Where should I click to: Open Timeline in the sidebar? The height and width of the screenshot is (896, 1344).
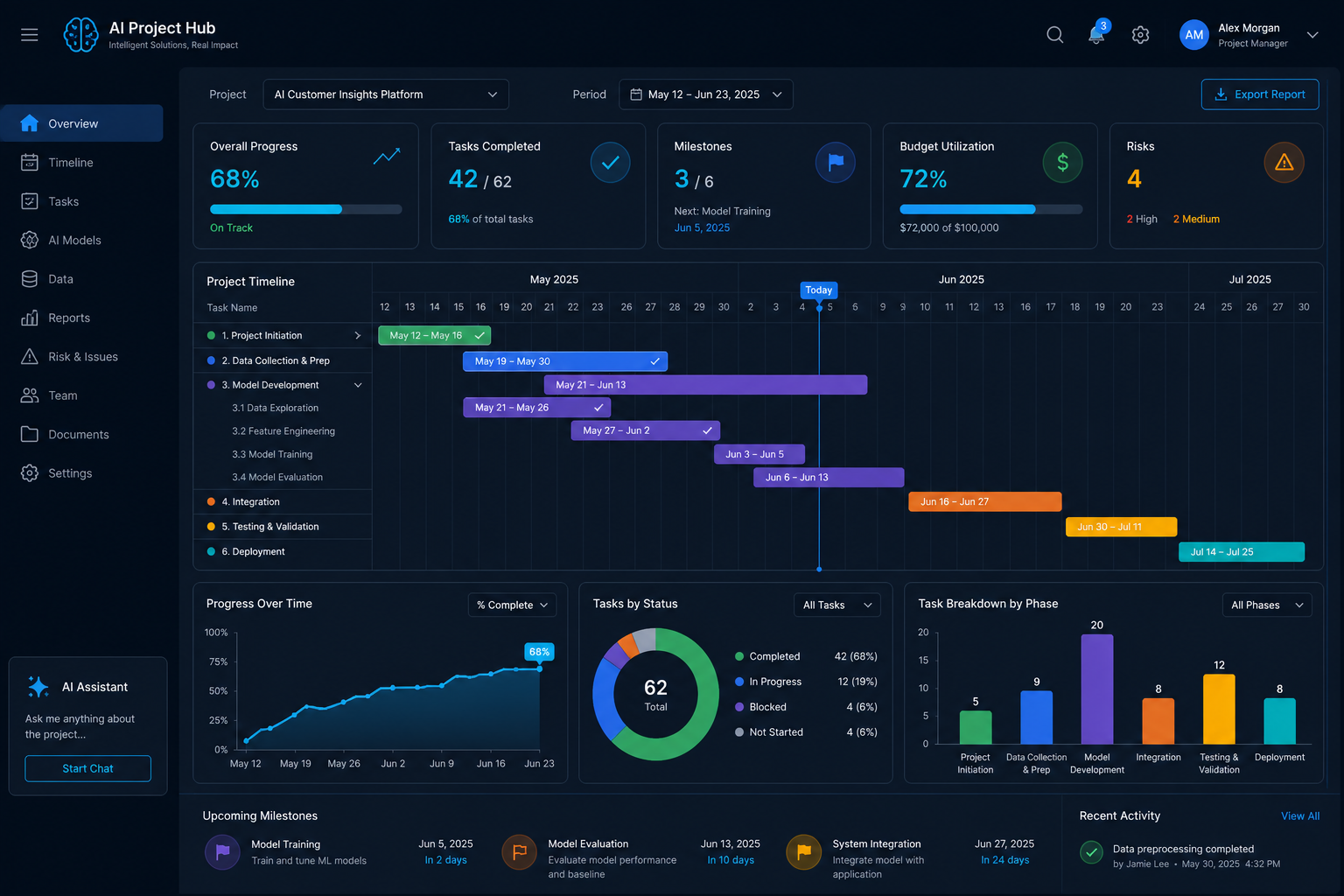point(81,163)
